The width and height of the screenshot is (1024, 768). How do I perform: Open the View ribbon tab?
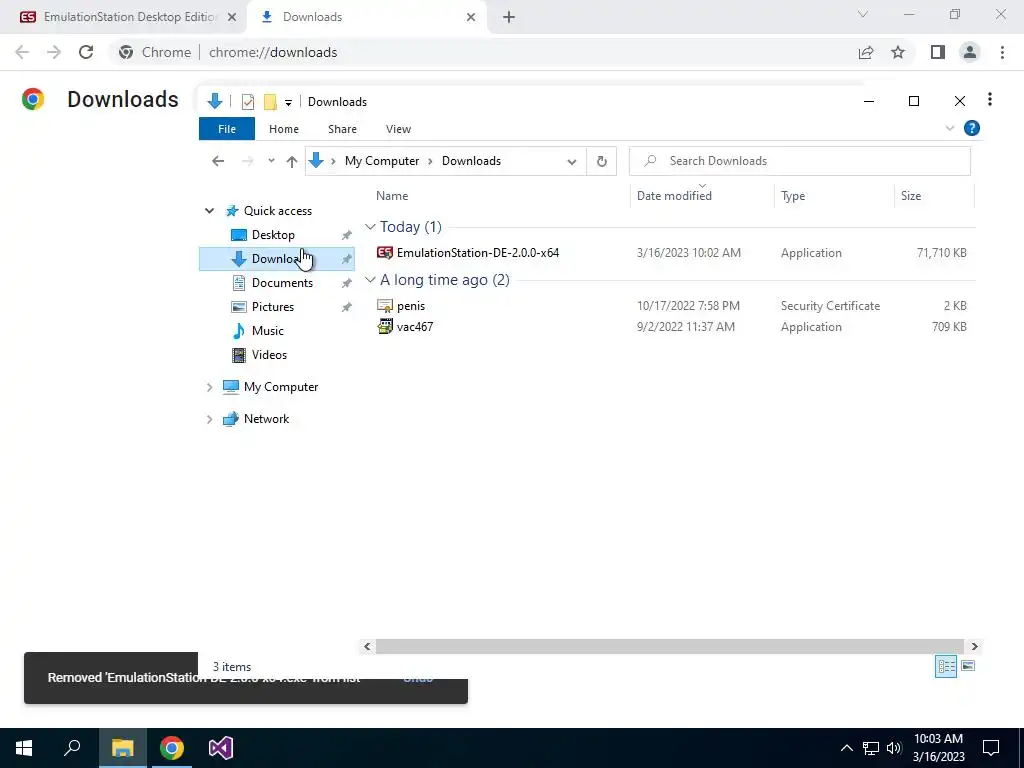click(398, 129)
